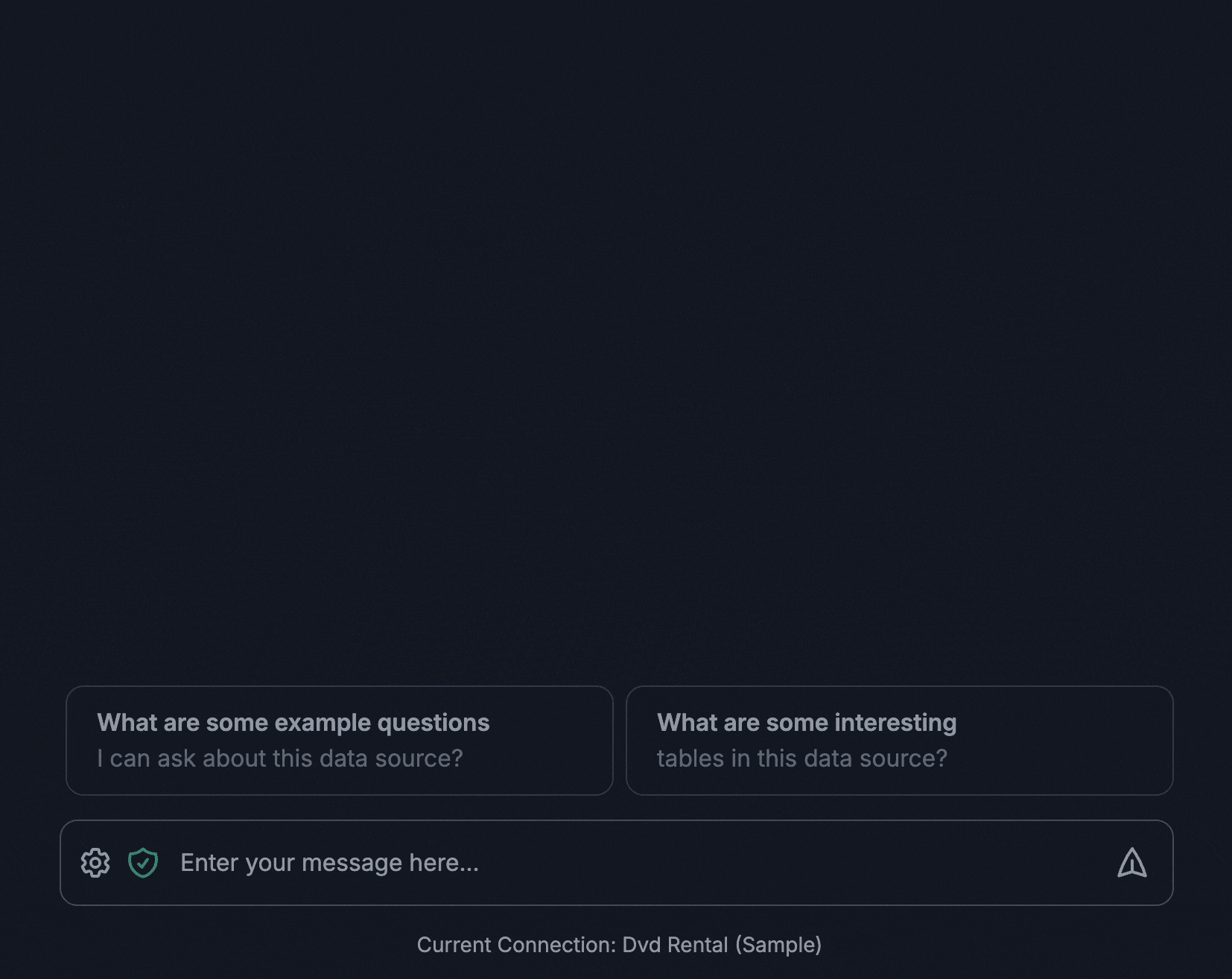Select the interesting tables suggestion card
Screen dimensions: 1232x979
(900, 741)
